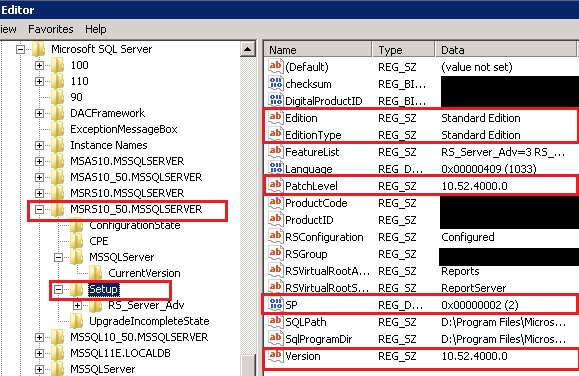Viewport: 579px width, 376px height.
Task: Expand the 100 registry key
Action: pyautogui.click(x=39, y=65)
